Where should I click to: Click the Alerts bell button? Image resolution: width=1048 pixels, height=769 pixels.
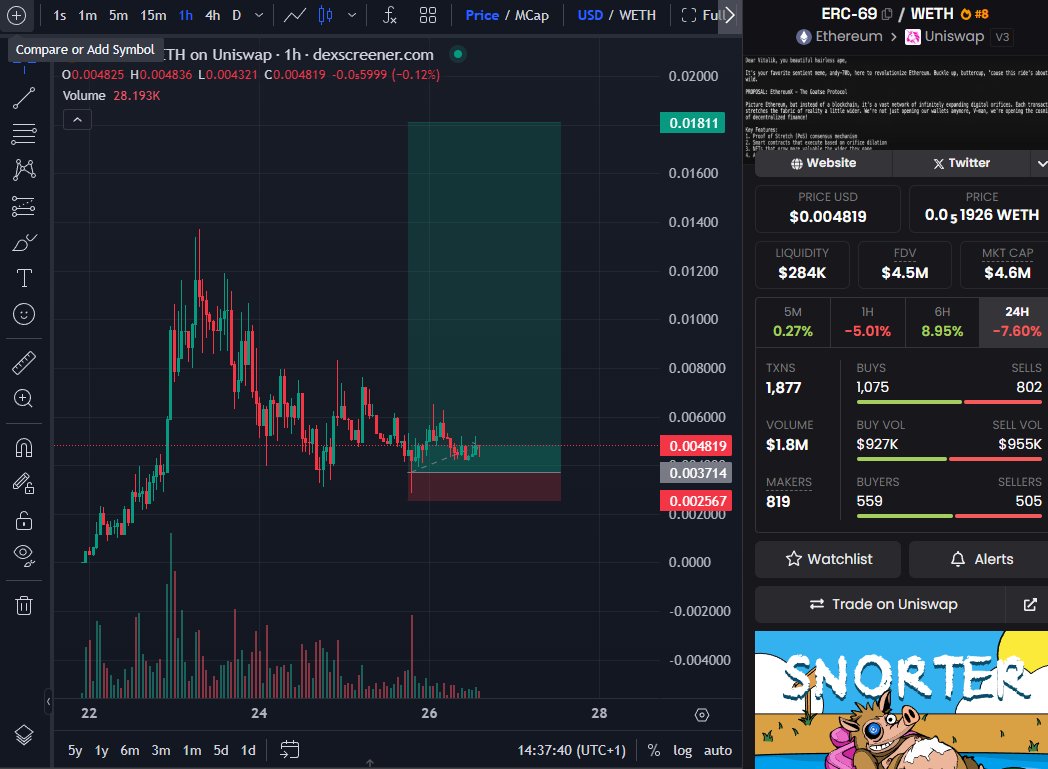980,559
